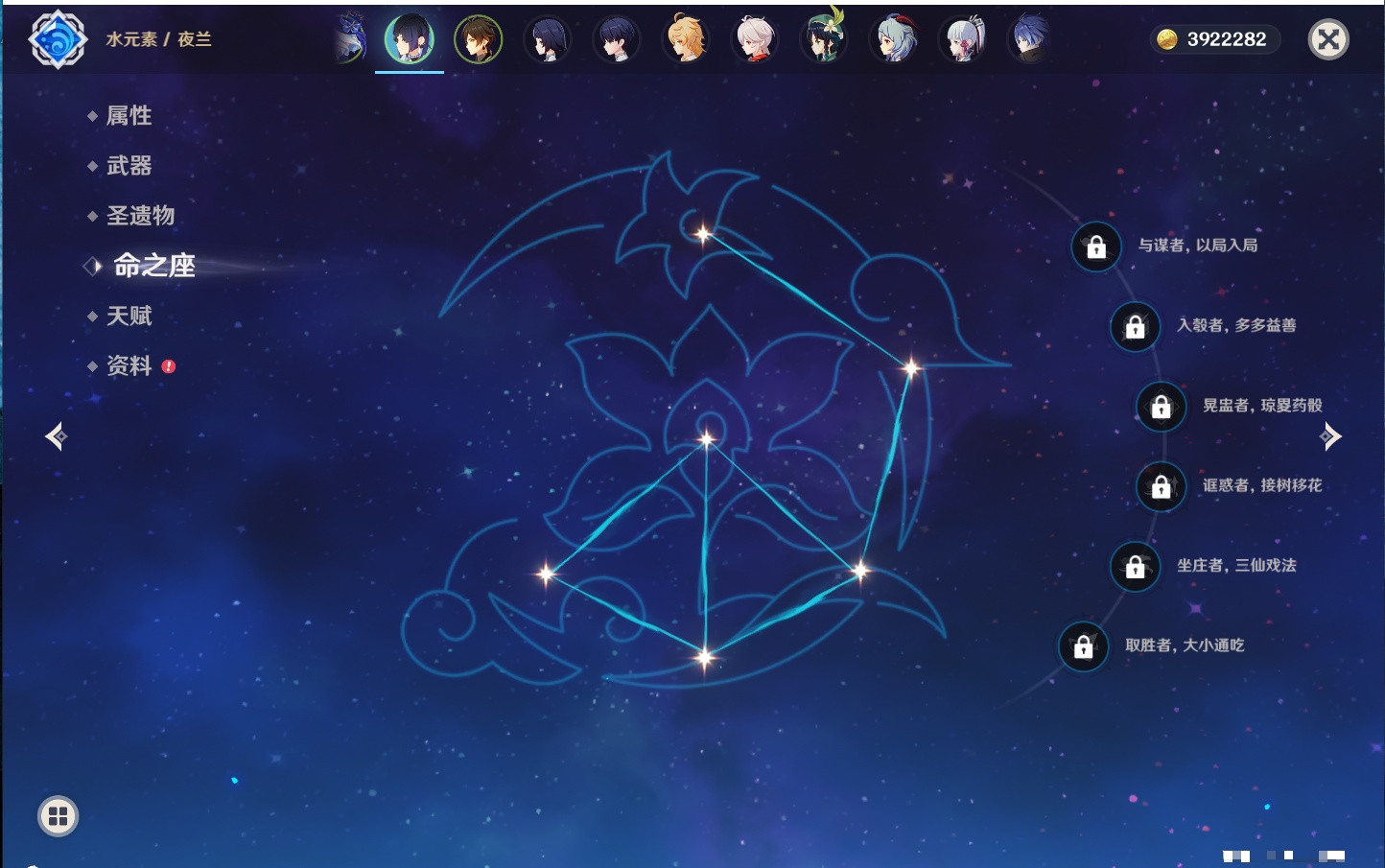Pick the dark-haired portrait right of Zhongli

pos(548,39)
